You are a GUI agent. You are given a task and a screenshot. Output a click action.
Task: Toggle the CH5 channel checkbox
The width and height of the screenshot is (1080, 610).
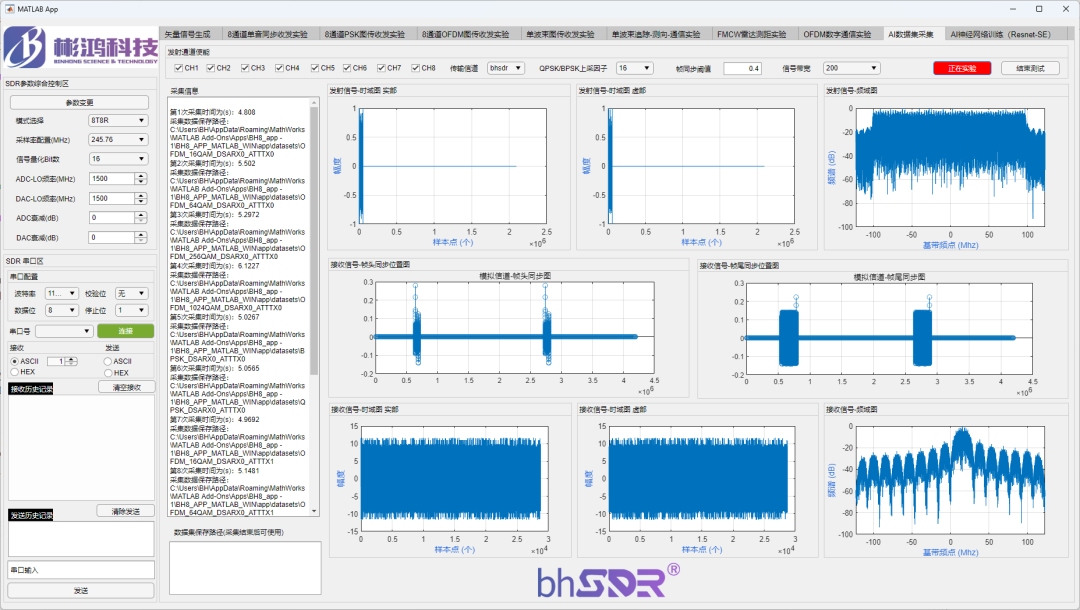pyautogui.click(x=315, y=68)
